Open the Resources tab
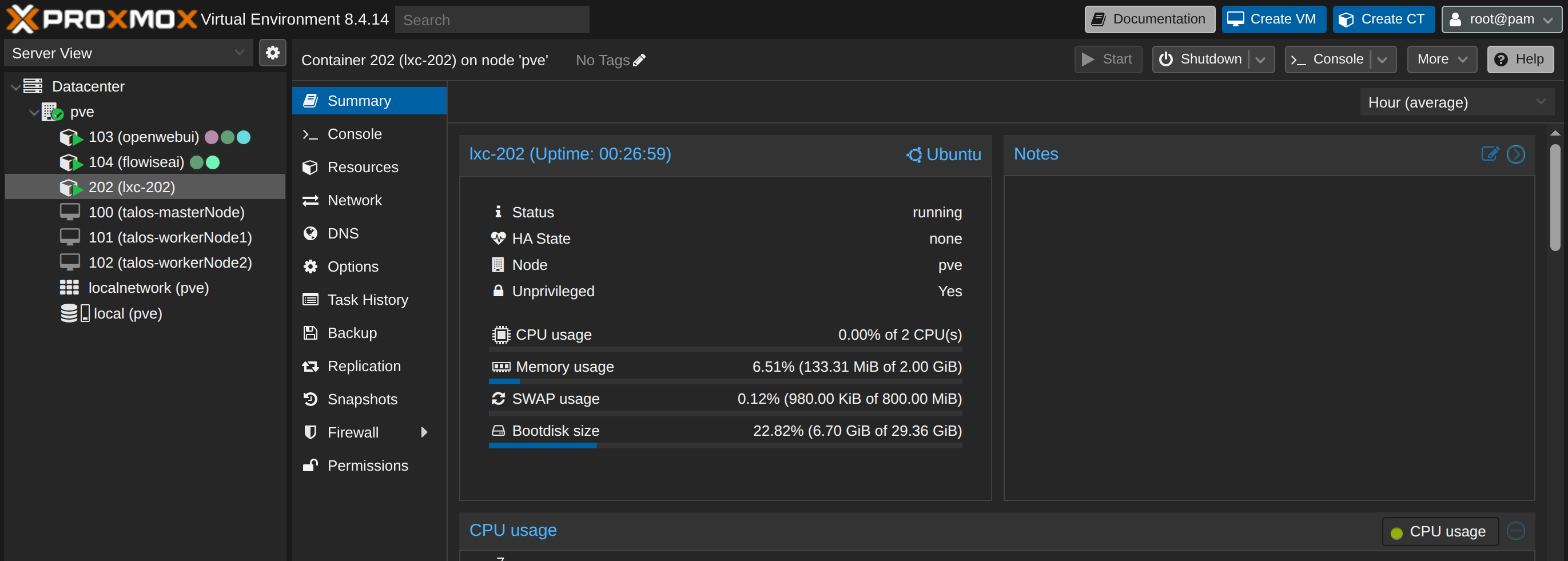The image size is (1568, 561). click(x=369, y=168)
